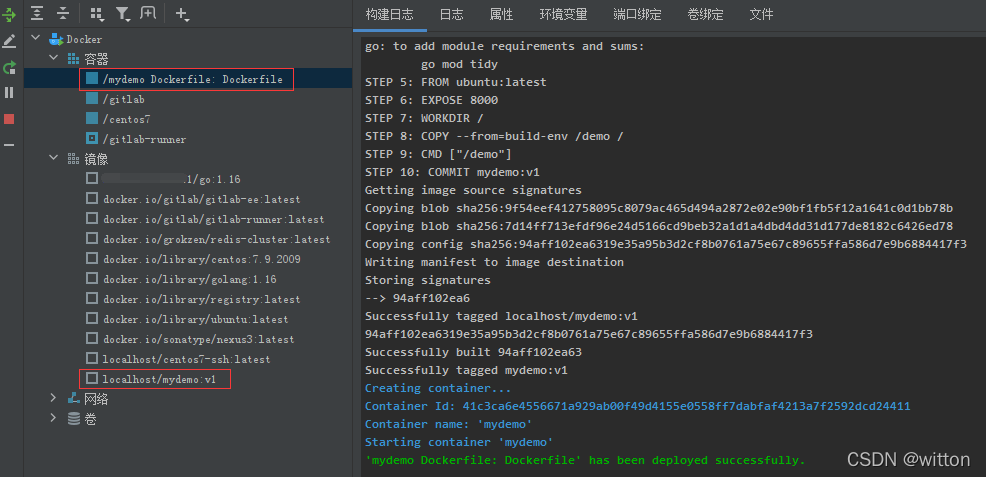Stop the container with the red square

pyautogui.click(x=9, y=119)
